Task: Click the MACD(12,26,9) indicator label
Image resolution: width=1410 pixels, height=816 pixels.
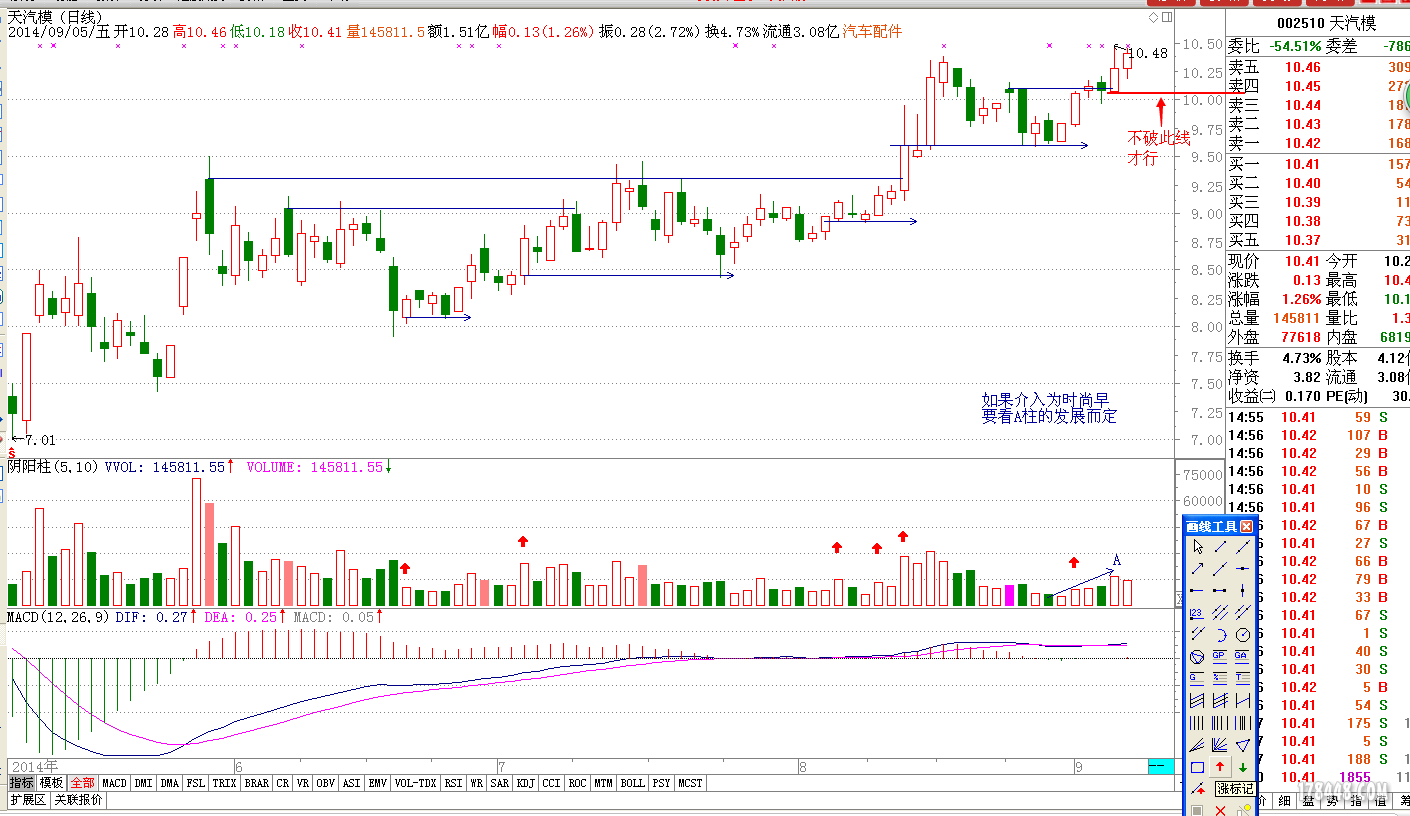Action: [58, 617]
